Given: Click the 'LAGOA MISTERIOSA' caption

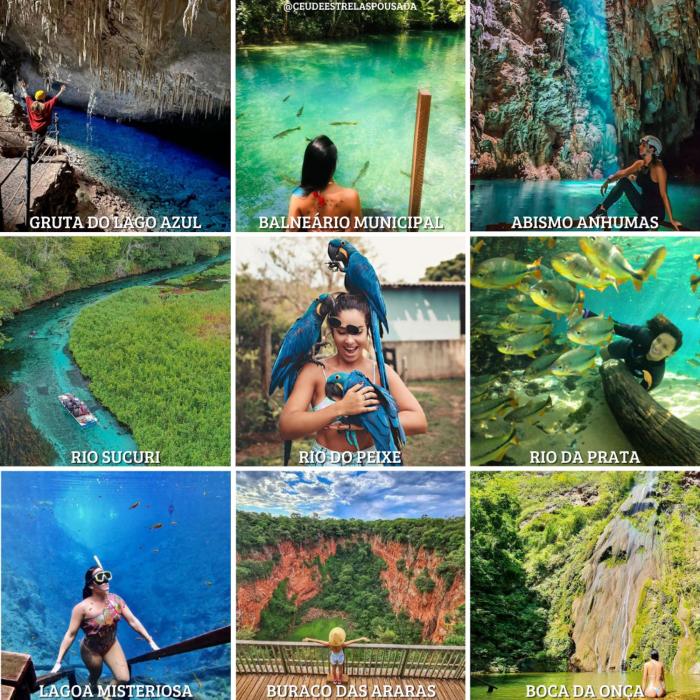Looking at the screenshot, I should [115, 691].
